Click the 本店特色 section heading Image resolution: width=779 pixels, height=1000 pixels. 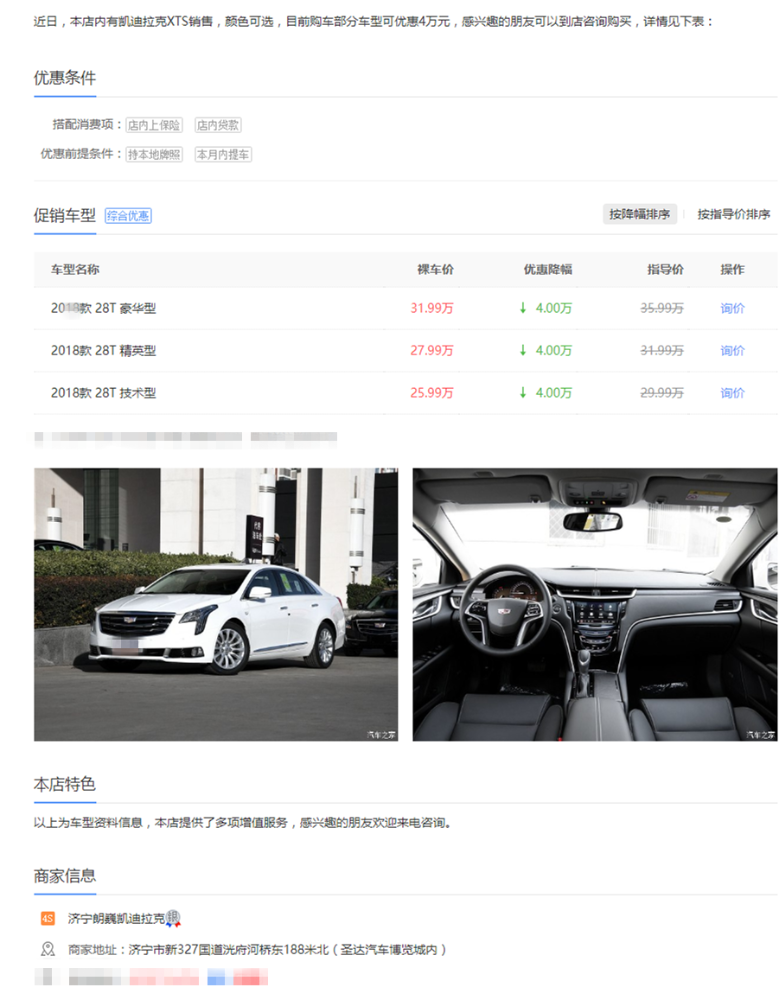pos(64,784)
